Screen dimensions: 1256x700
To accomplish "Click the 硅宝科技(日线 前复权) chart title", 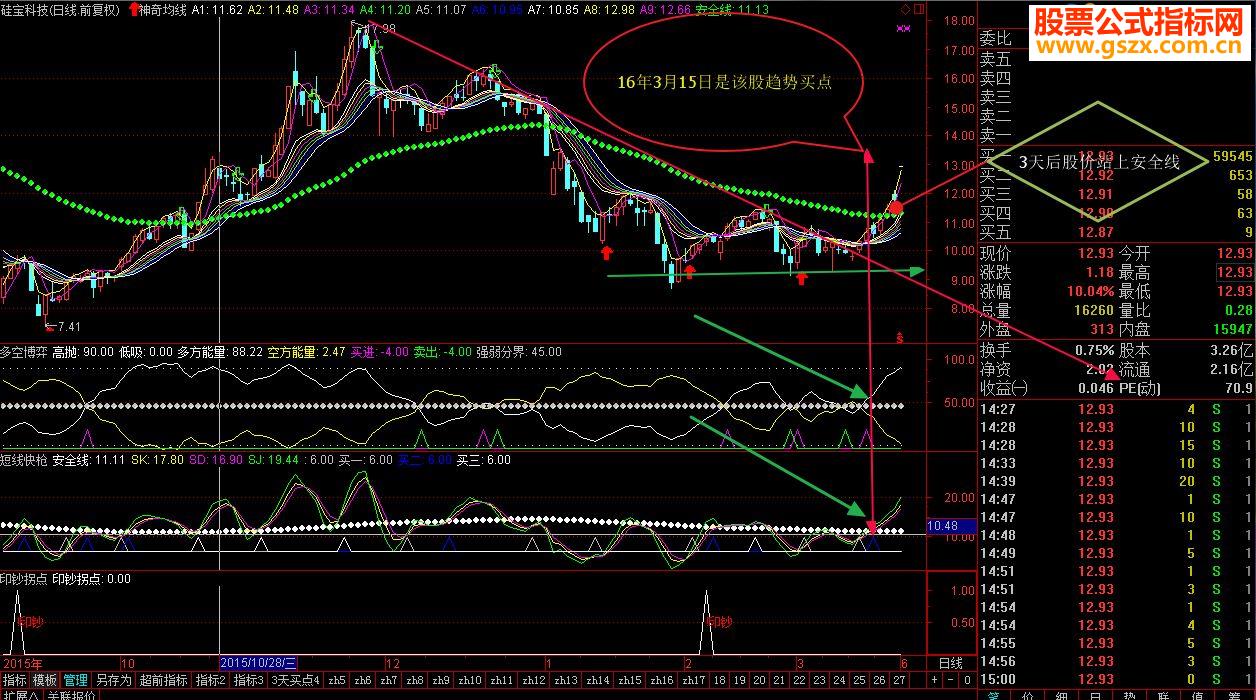I will 60,9.
